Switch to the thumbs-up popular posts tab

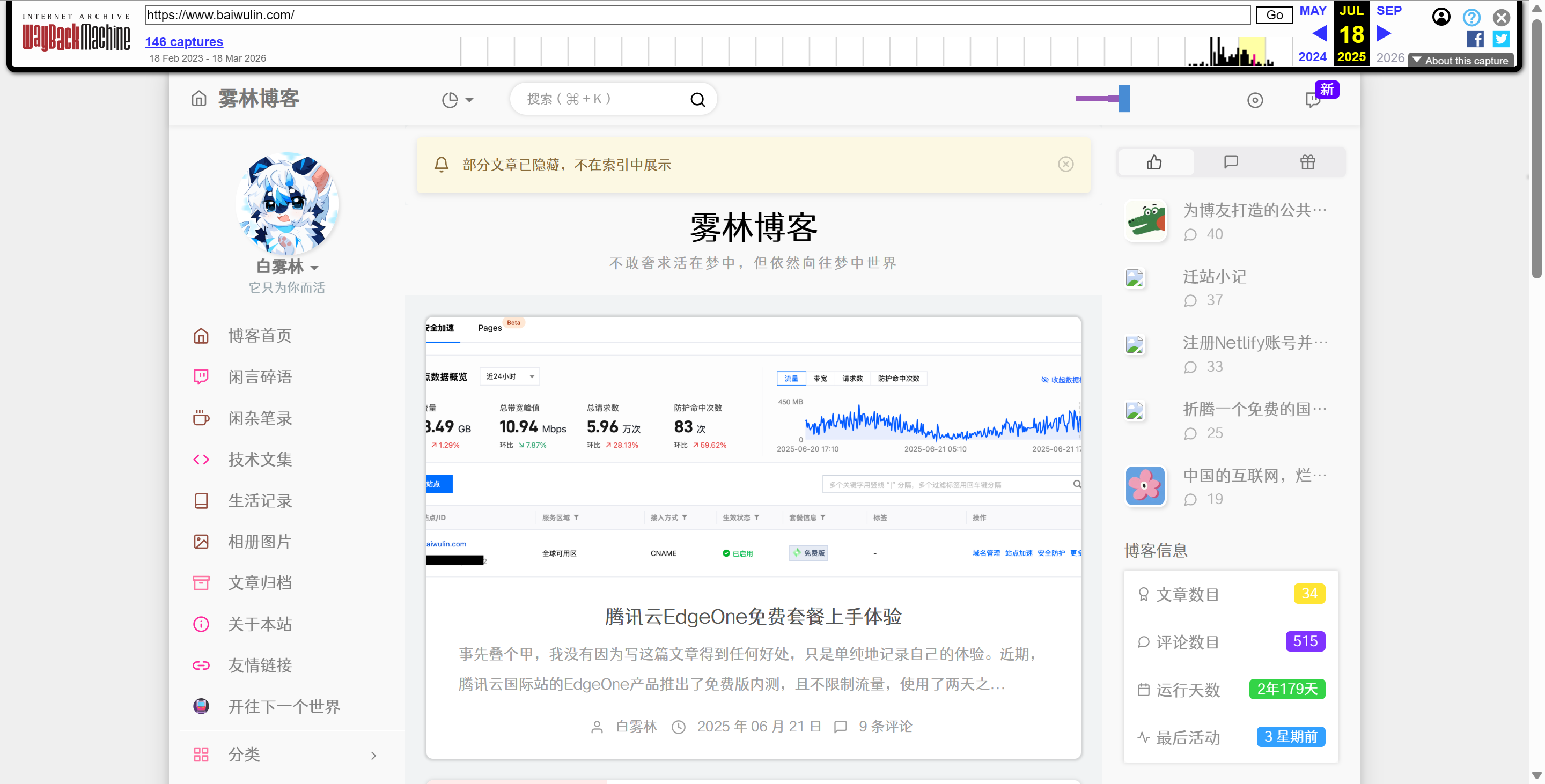1154,162
